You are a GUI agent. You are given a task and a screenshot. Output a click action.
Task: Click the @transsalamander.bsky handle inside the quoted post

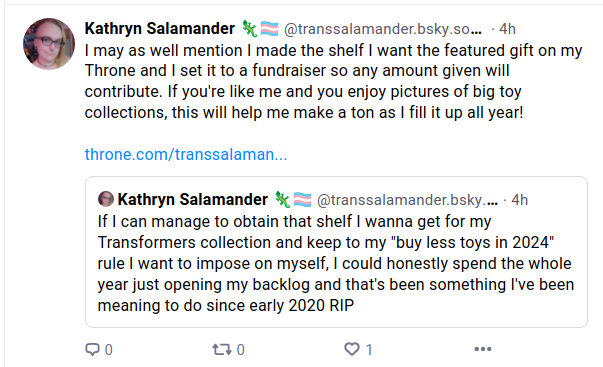pos(407,200)
